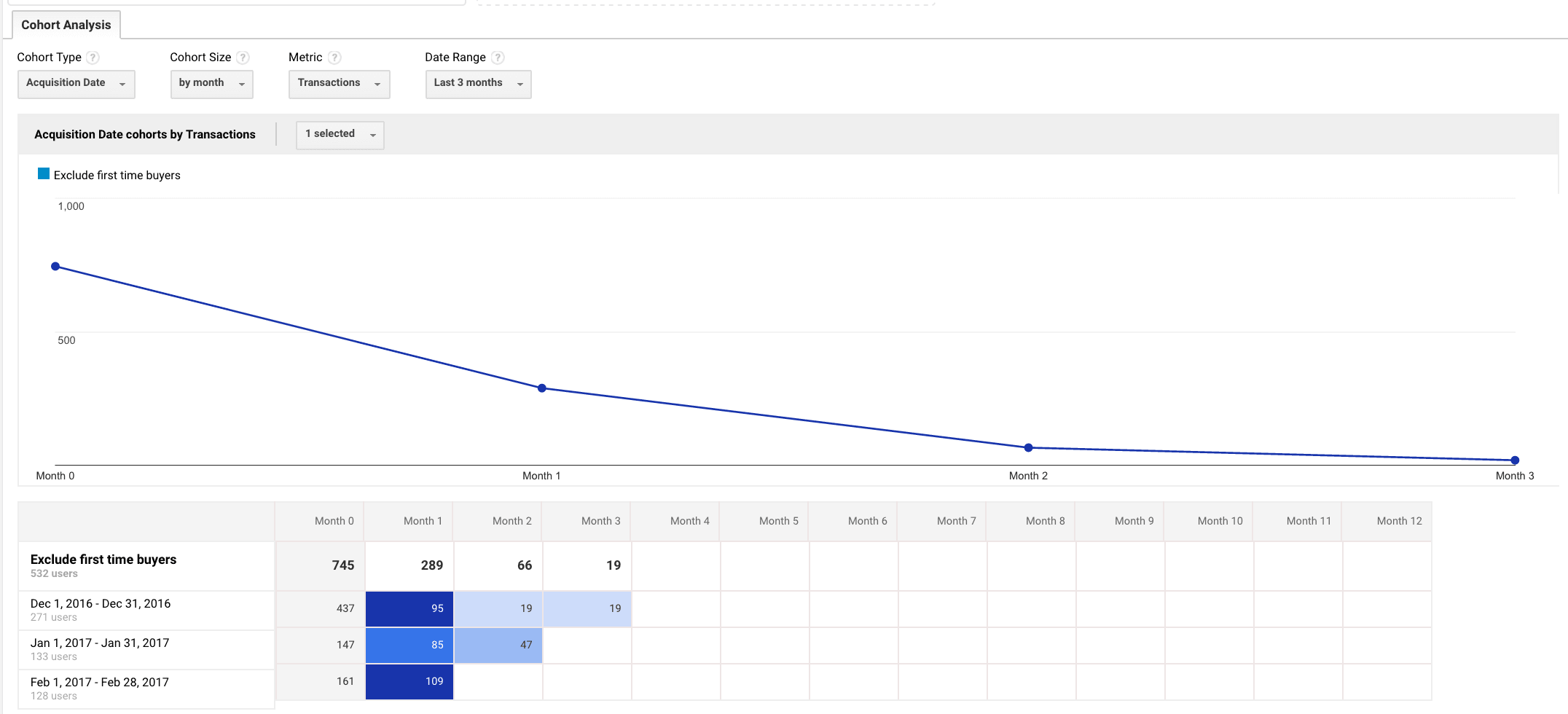Click the Month 2 chart data point
The image size is (1568, 714).
(1029, 448)
